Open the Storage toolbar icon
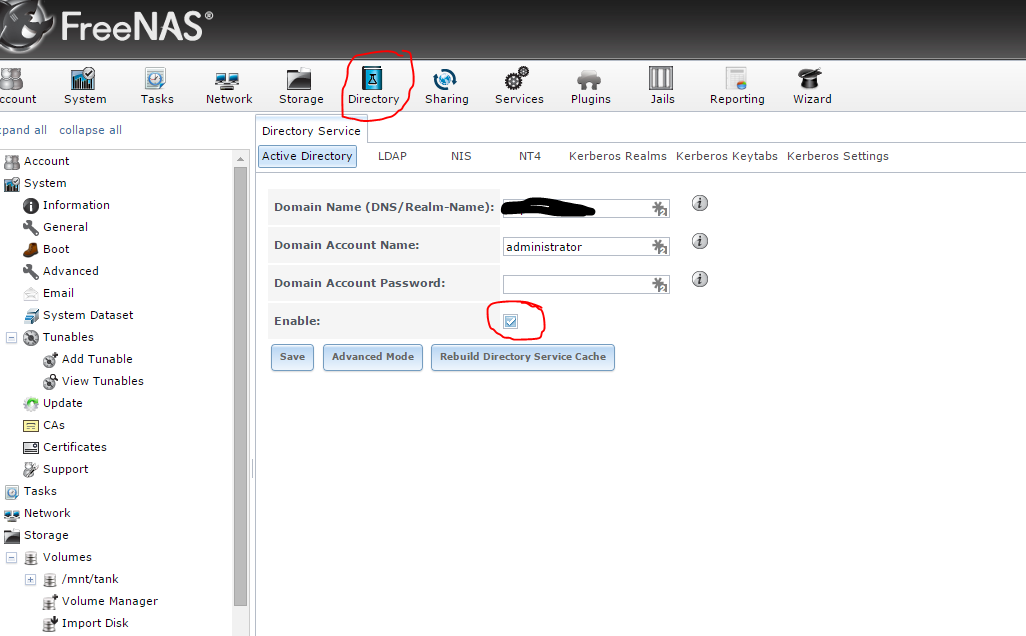1026x636 pixels. (300, 86)
